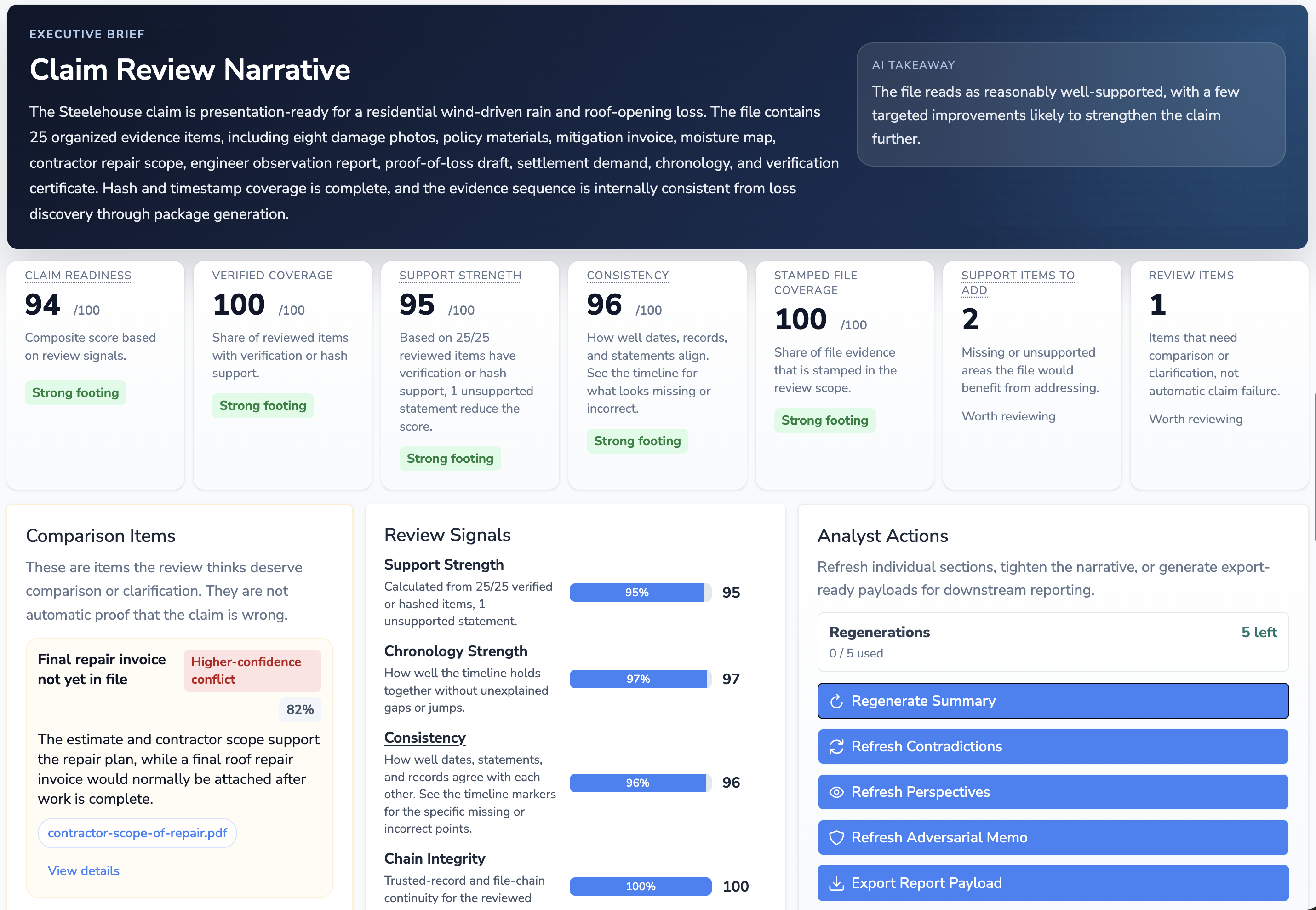The width and height of the screenshot is (1316, 910).
Task: Click Strong footing badge in Support Strength card
Action: pos(450,459)
